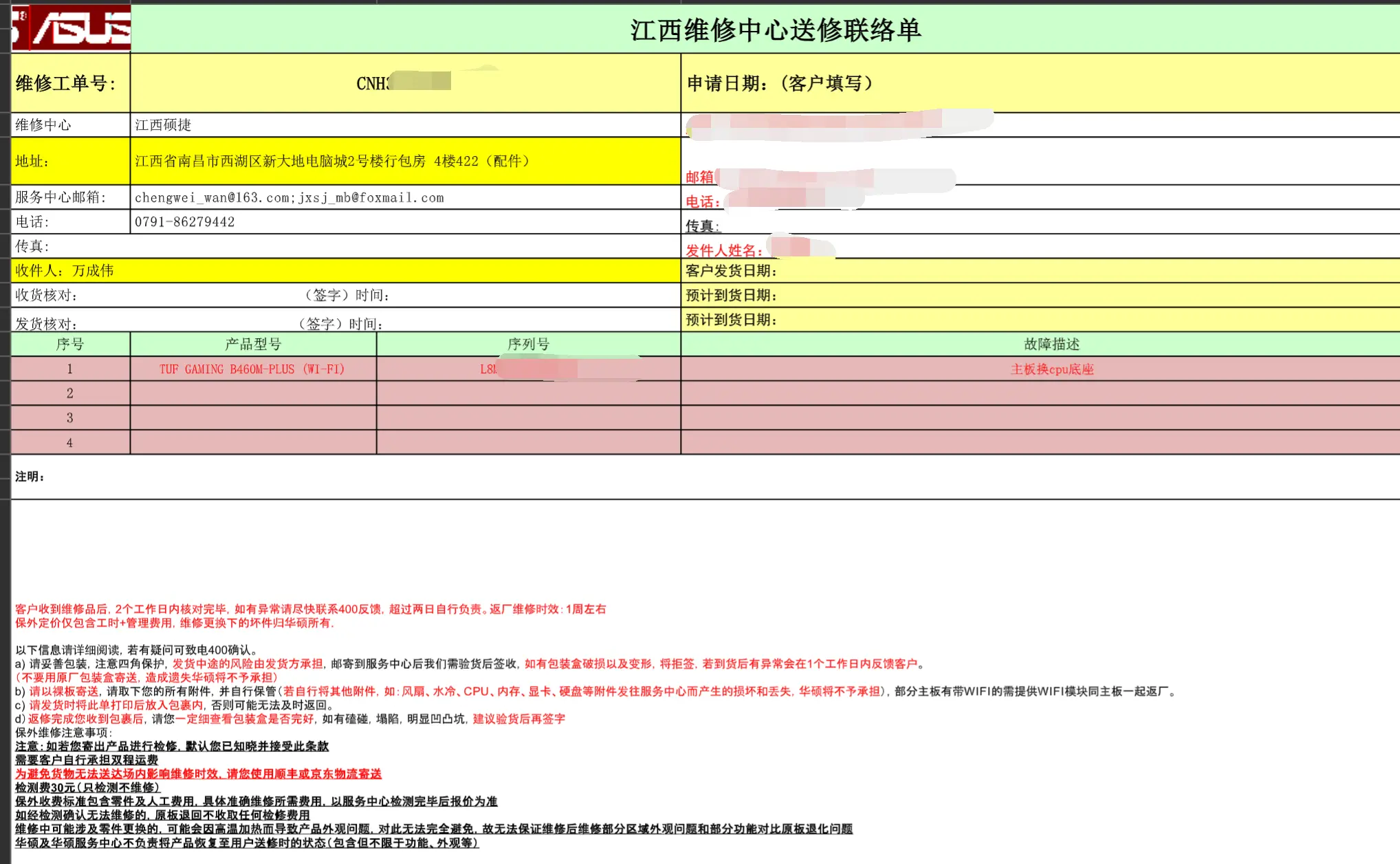1400x864 pixels.
Task: Click the line 以下信息请详细阅读
Action: [x=138, y=650]
